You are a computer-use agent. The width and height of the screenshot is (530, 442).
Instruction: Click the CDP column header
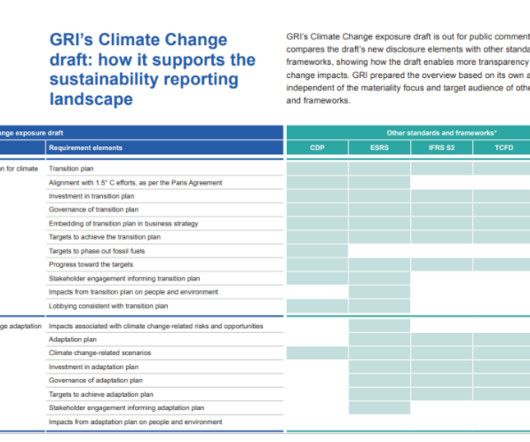pyautogui.click(x=317, y=148)
